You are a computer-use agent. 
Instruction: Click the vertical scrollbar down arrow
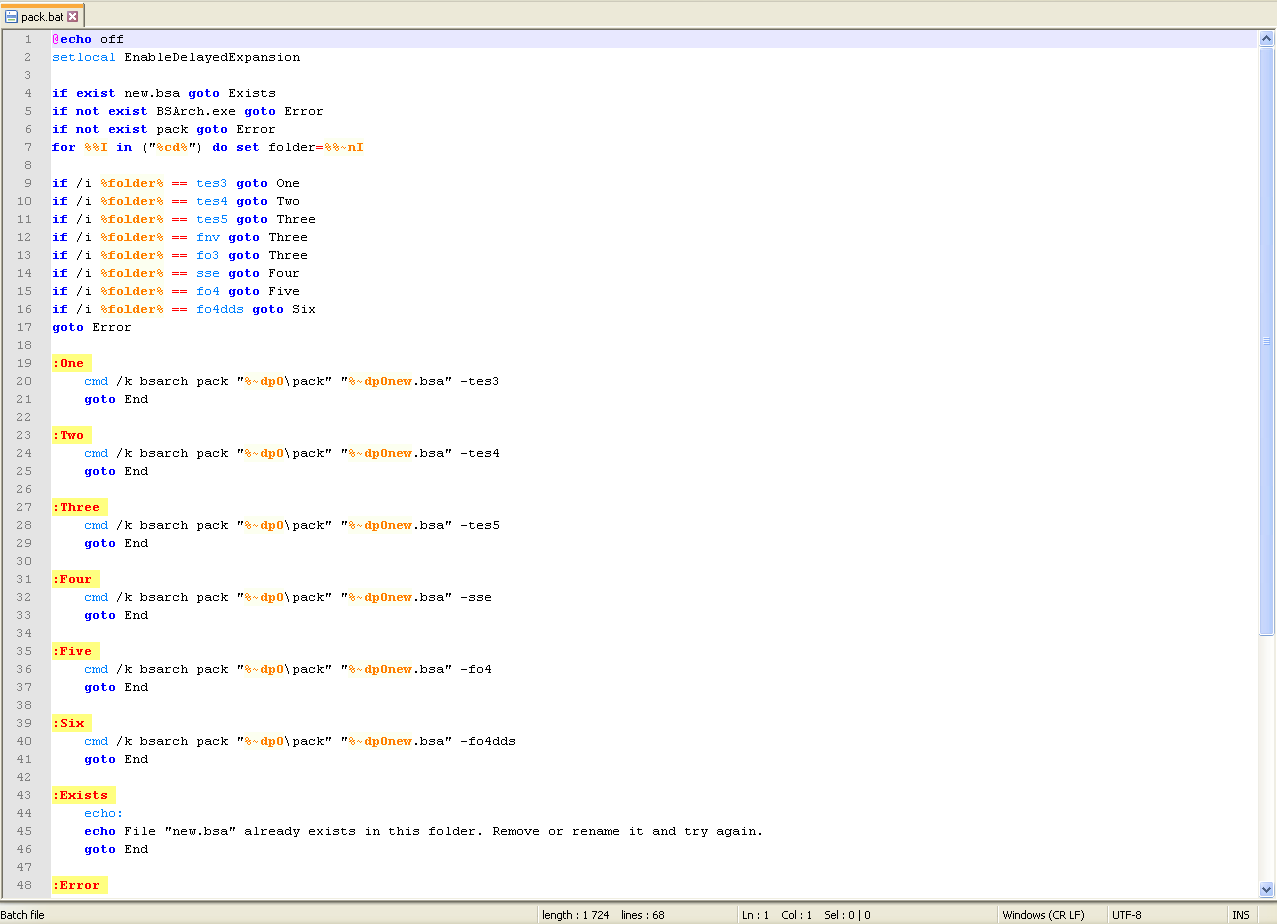(x=1266, y=889)
